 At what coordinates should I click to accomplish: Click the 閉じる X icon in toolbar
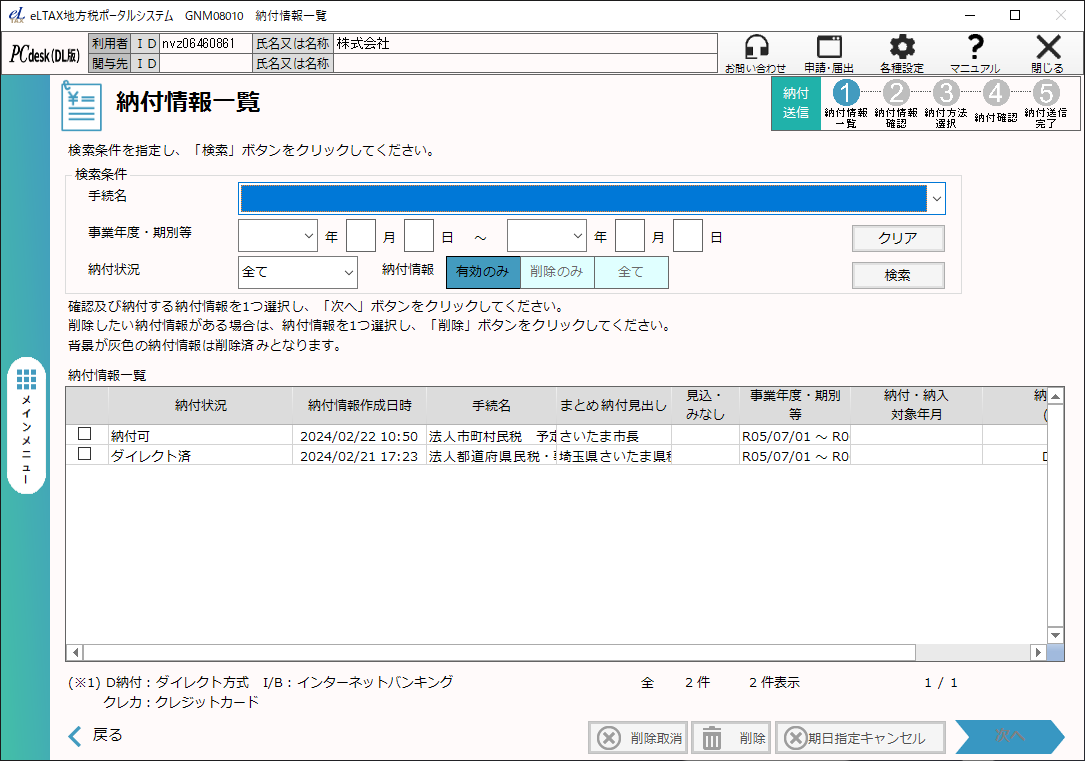1048,53
